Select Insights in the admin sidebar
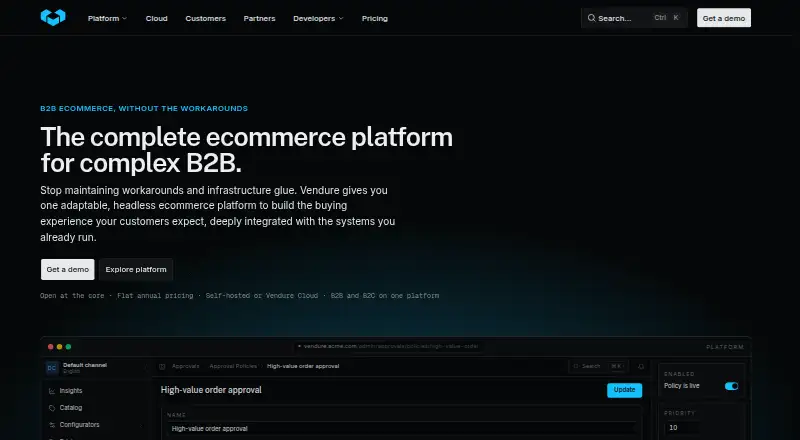Image resolution: width=800 pixels, height=440 pixels. tap(71, 391)
